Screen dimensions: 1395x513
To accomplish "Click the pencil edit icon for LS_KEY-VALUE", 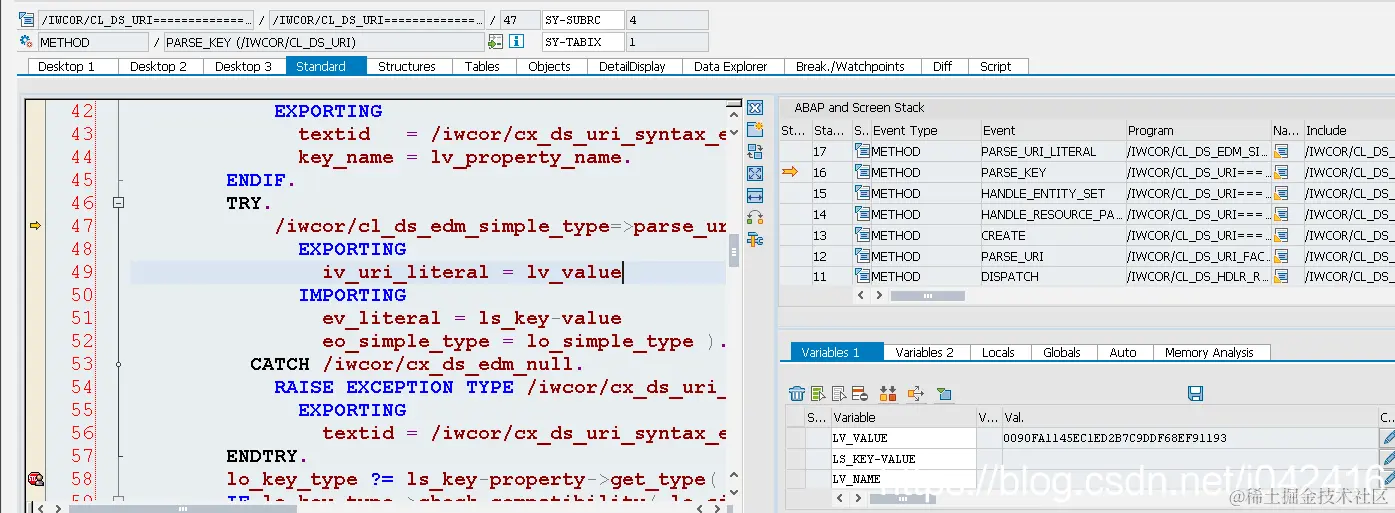I will click(x=1387, y=459).
